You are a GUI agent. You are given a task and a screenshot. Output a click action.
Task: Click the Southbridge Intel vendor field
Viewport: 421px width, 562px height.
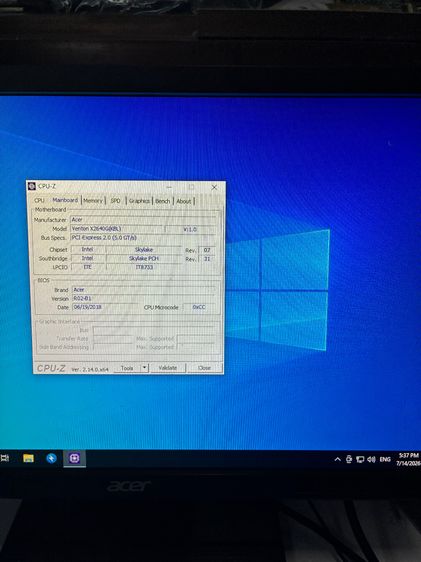pyautogui.click(x=87, y=258)
